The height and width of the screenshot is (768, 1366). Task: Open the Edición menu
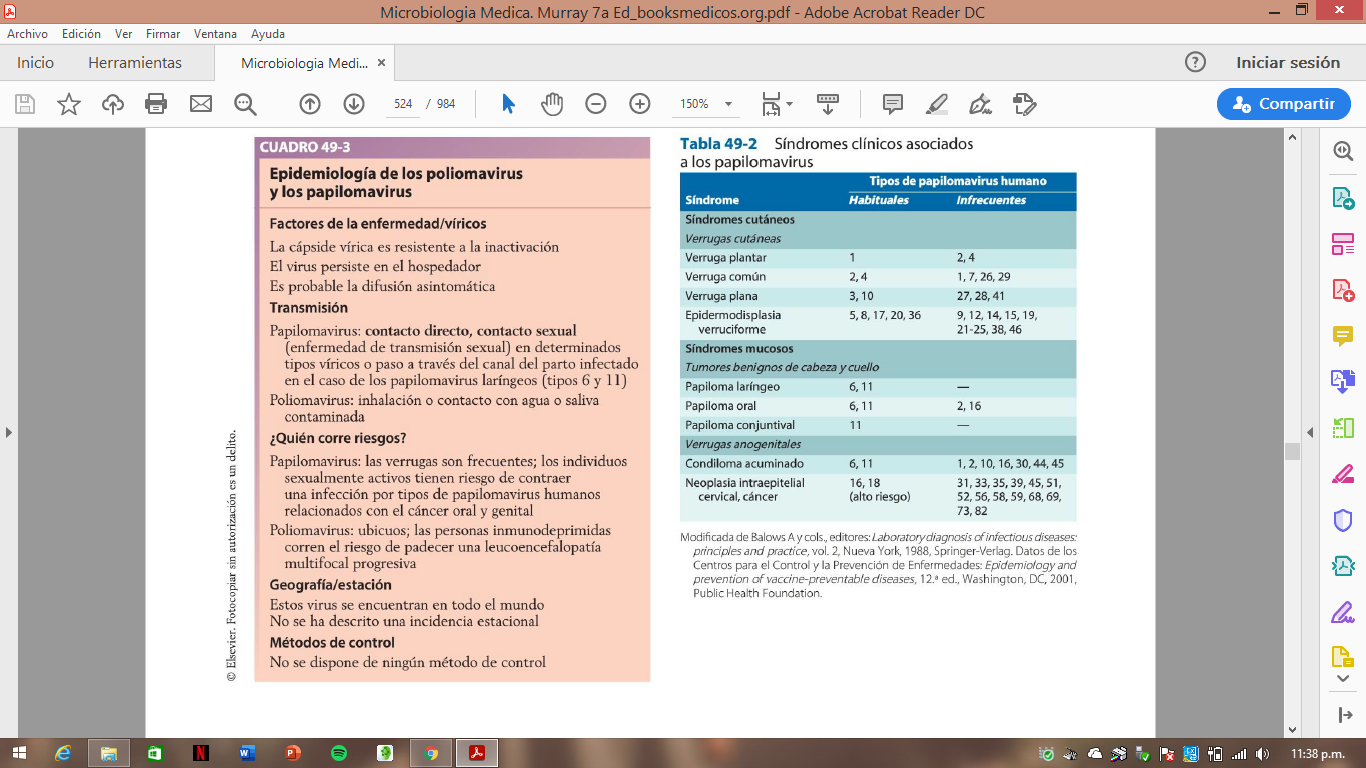point(81,33)
